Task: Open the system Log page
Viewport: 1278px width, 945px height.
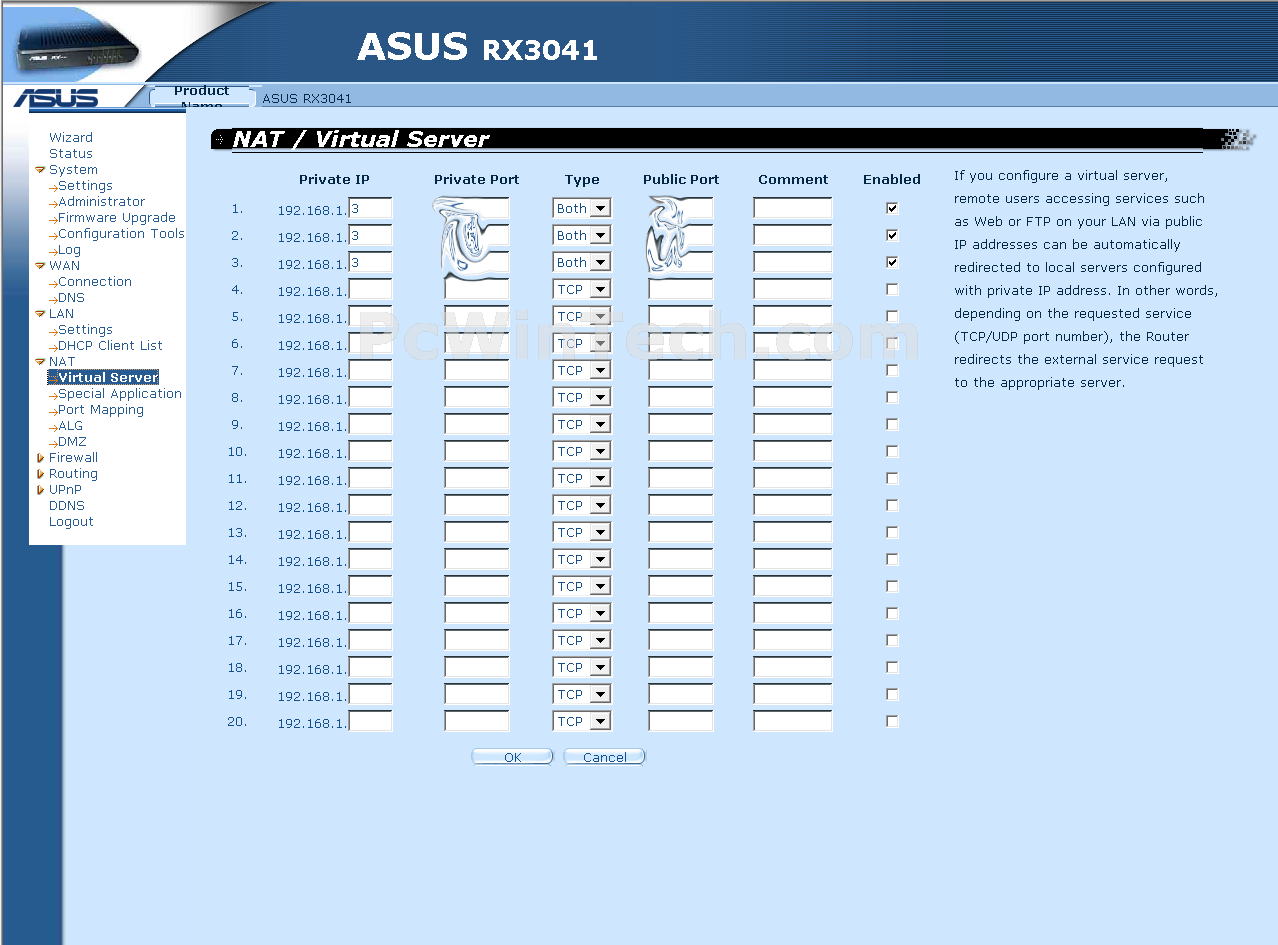Action: click(x=69, y=250)
